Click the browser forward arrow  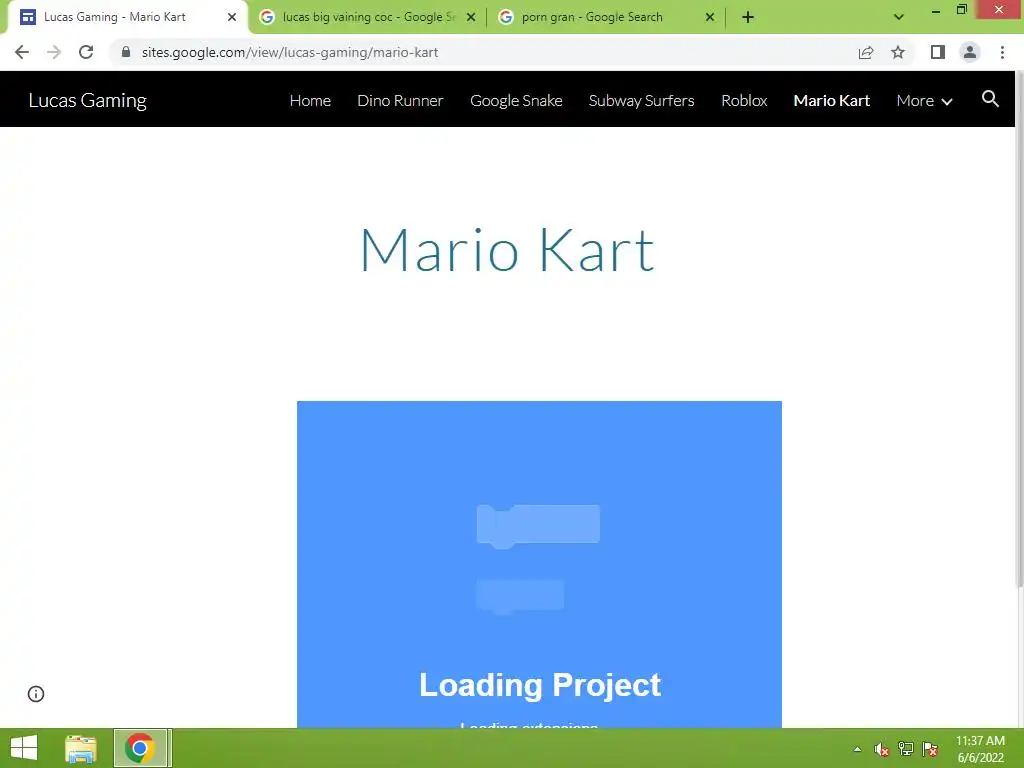click(54, 52)
